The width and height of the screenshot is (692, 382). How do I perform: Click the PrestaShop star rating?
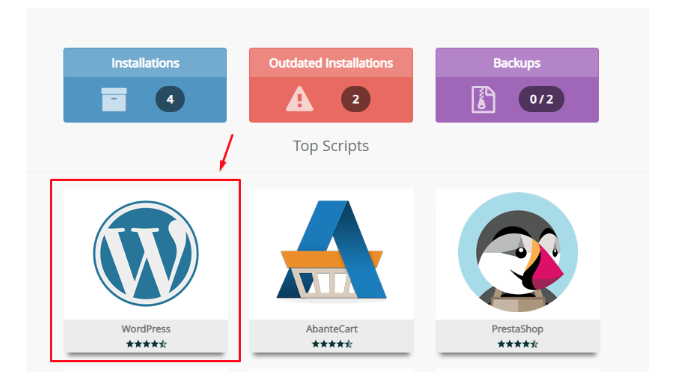(x=518, y=344)
